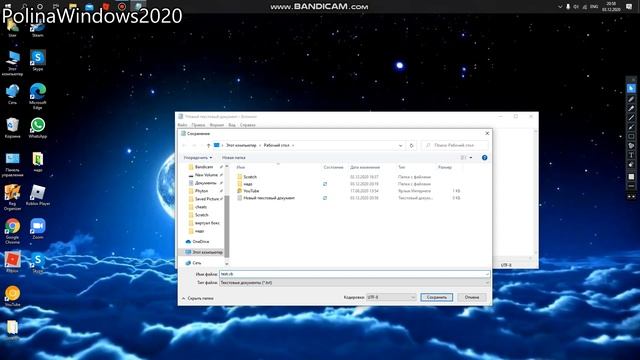Open Reg Organizer desktop shortcut
Image resolution: width=640 pixels, height=360 pixels.
click(x=12, y=197)
